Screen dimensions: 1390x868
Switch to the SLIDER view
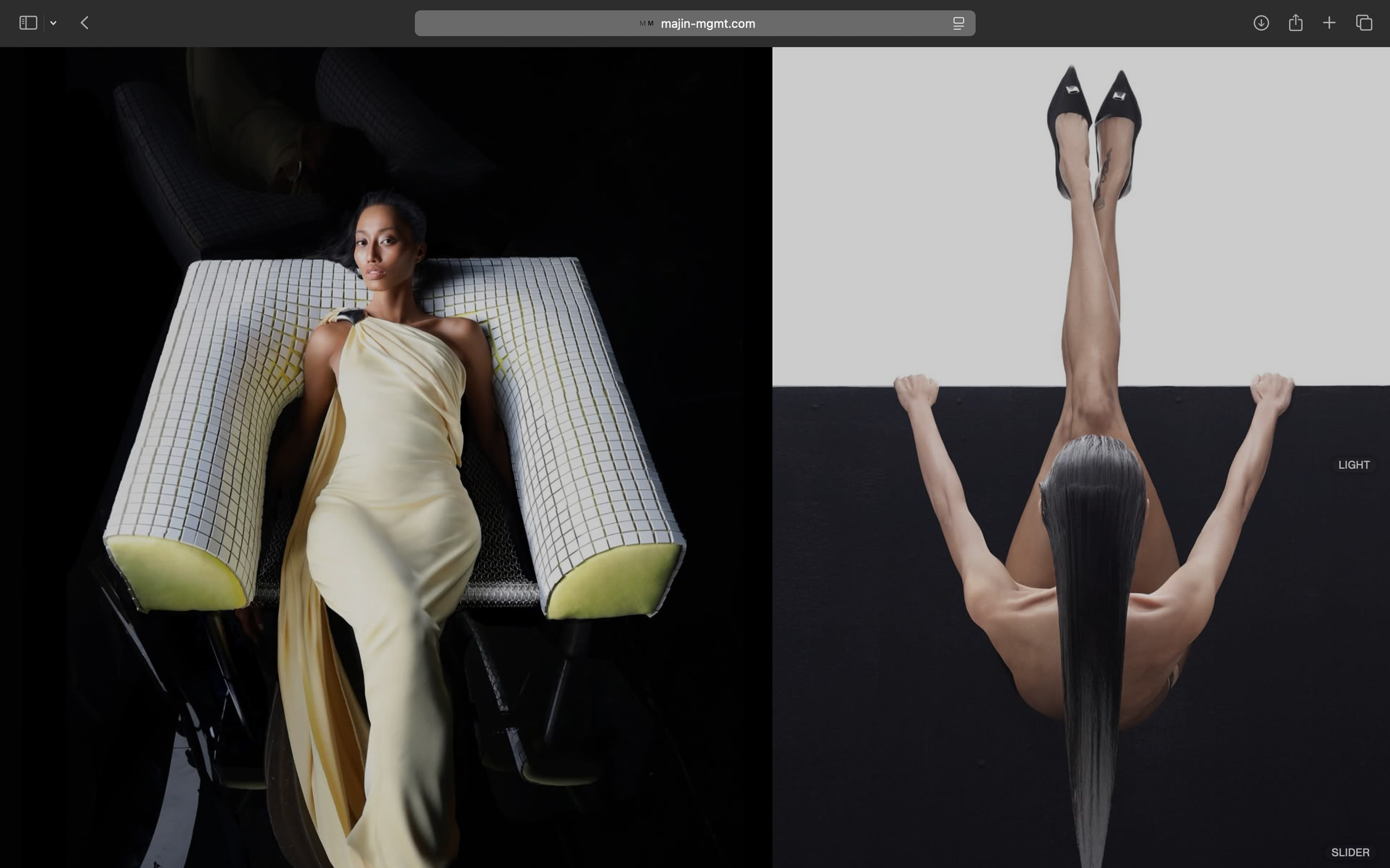pyautogui.click(x=1350, y=852)
